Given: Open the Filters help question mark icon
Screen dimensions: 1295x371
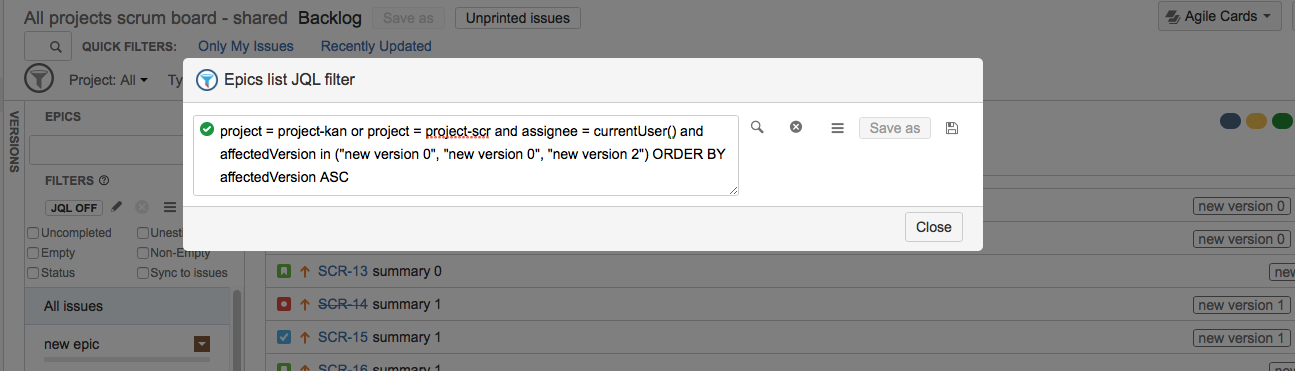Looking at the screenshot, I should 104,181.
